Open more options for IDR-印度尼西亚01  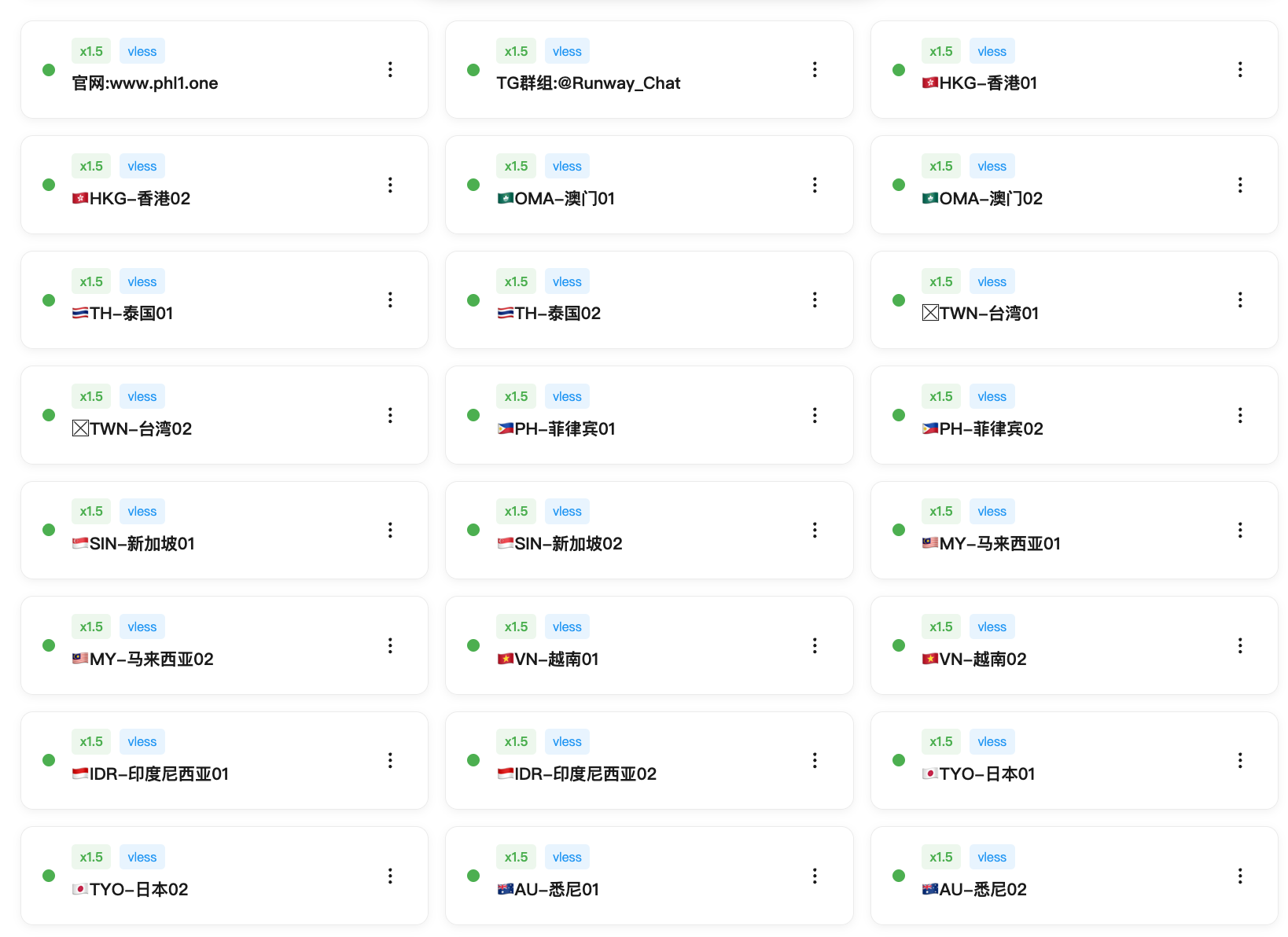(390, 760)
